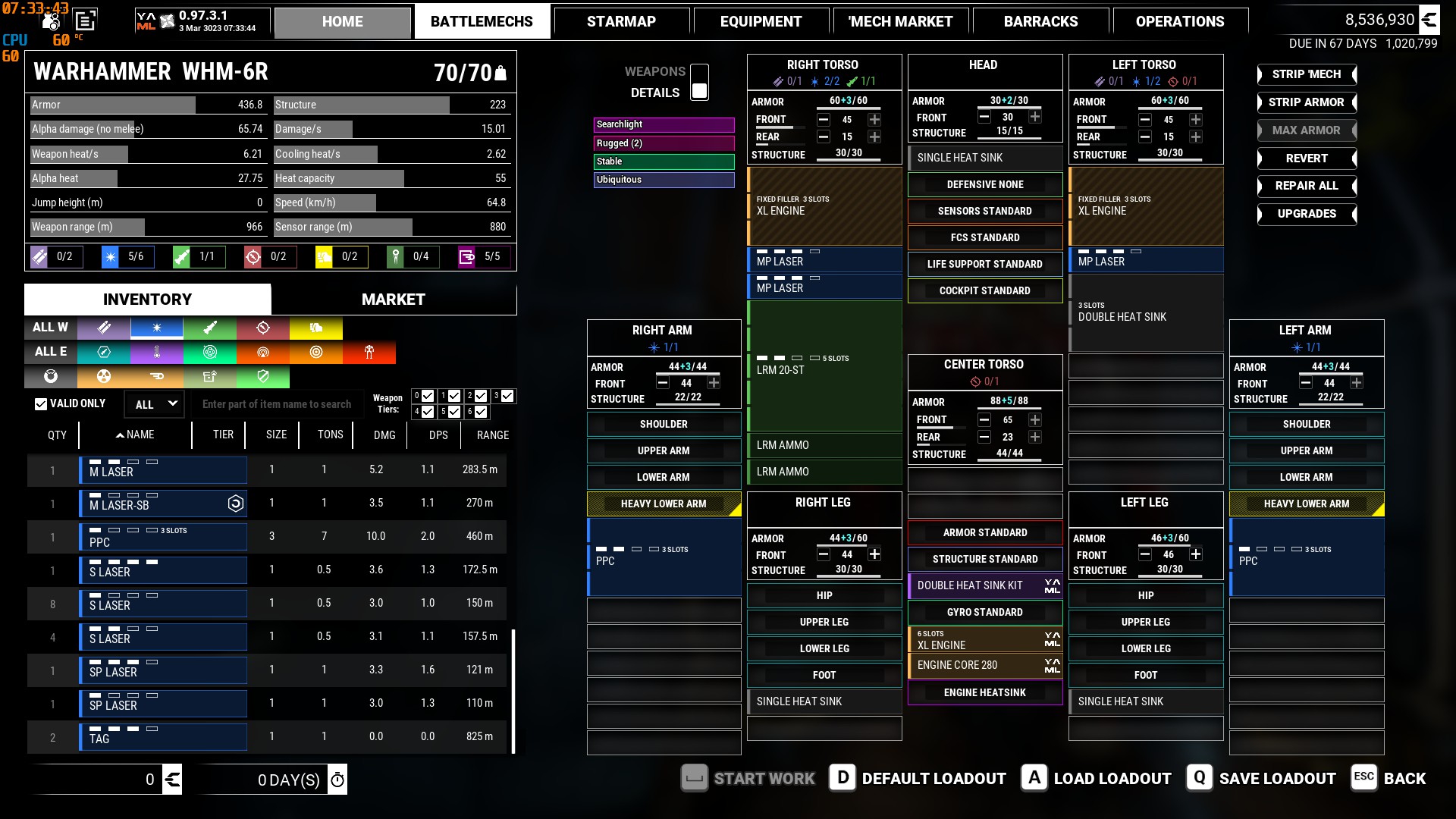1456x819 pixels.
Task: Switch to the MARKET tab
Action: (393, 300)
